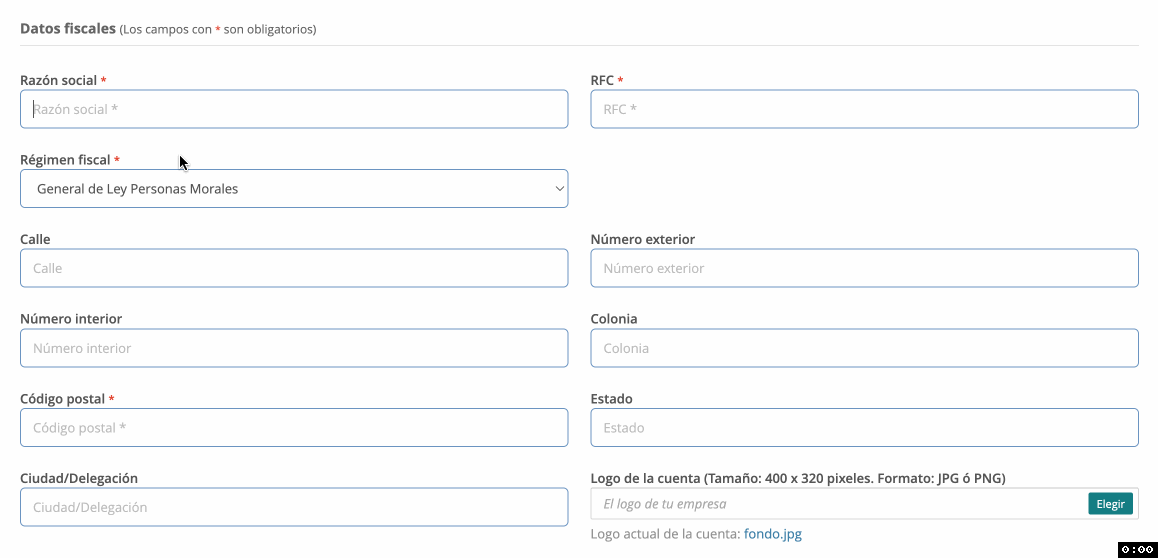The height and width of the screenshot is (558, 1158).
Task: Click the 'Logo de la cuenta' label
Action: [797, 478]
